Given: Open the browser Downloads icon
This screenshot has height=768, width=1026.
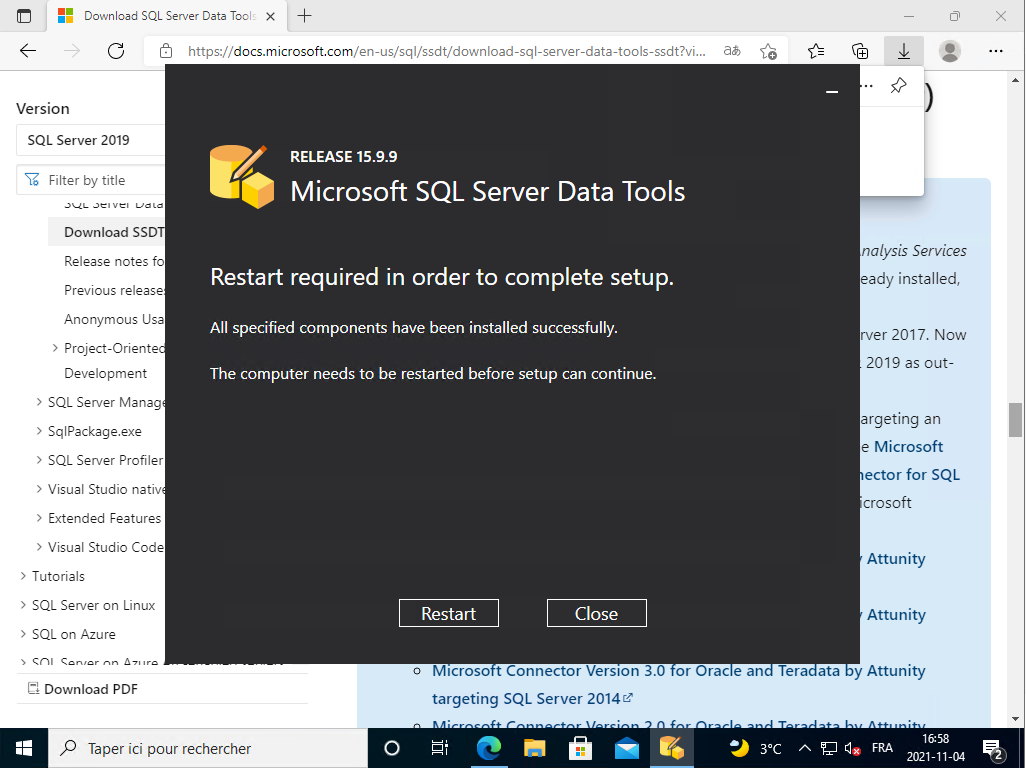Looking at the screenshot, I should coord(903,51).
